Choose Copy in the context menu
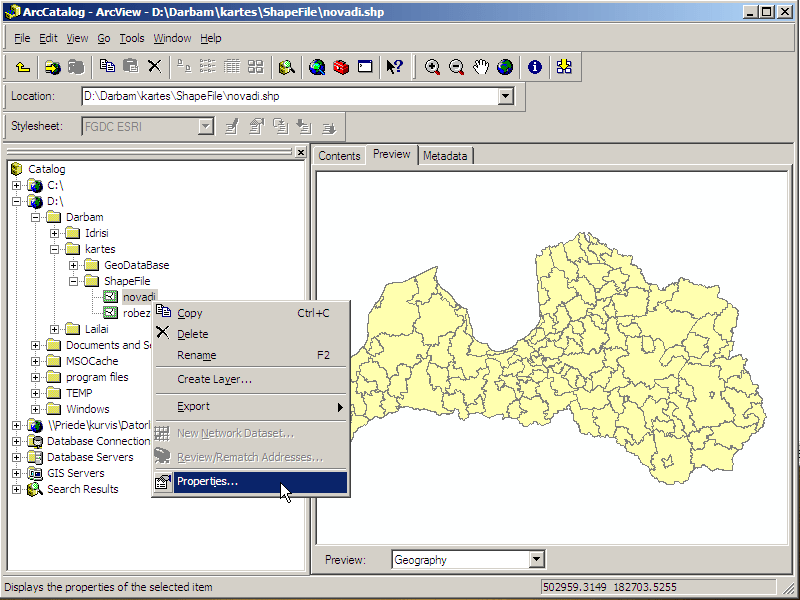This screenshot has height=600, width=800. pyautogui.click(x=251, y=313)
